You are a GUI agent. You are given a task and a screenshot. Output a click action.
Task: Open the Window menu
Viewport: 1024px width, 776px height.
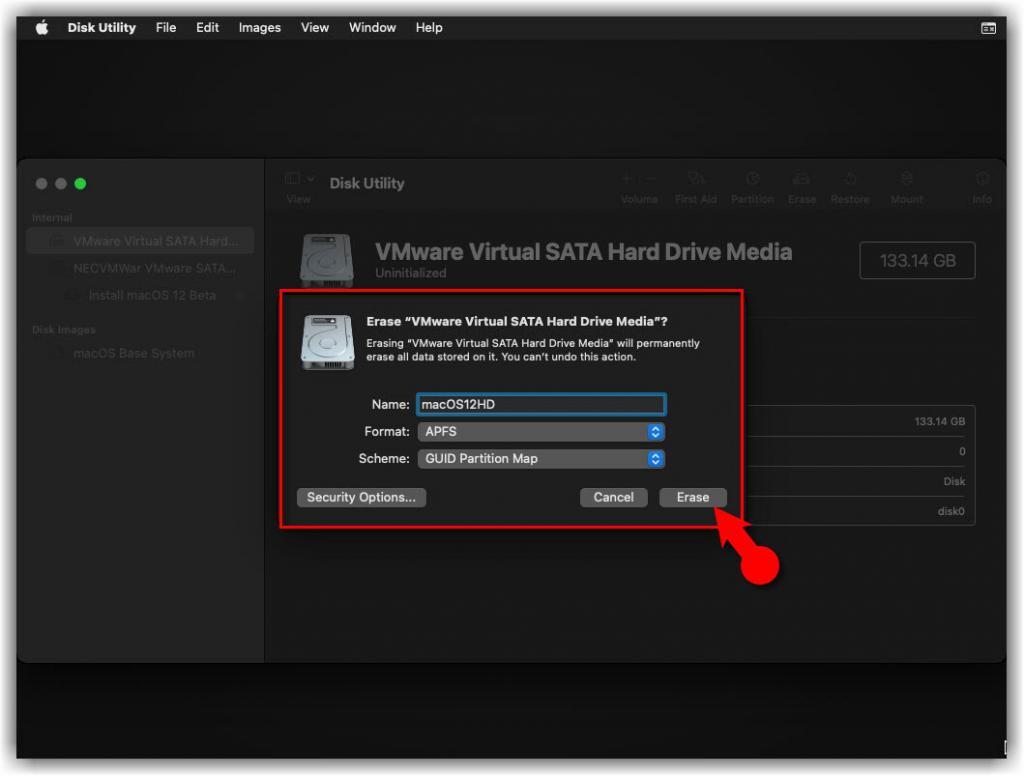[x=372, y=27]
